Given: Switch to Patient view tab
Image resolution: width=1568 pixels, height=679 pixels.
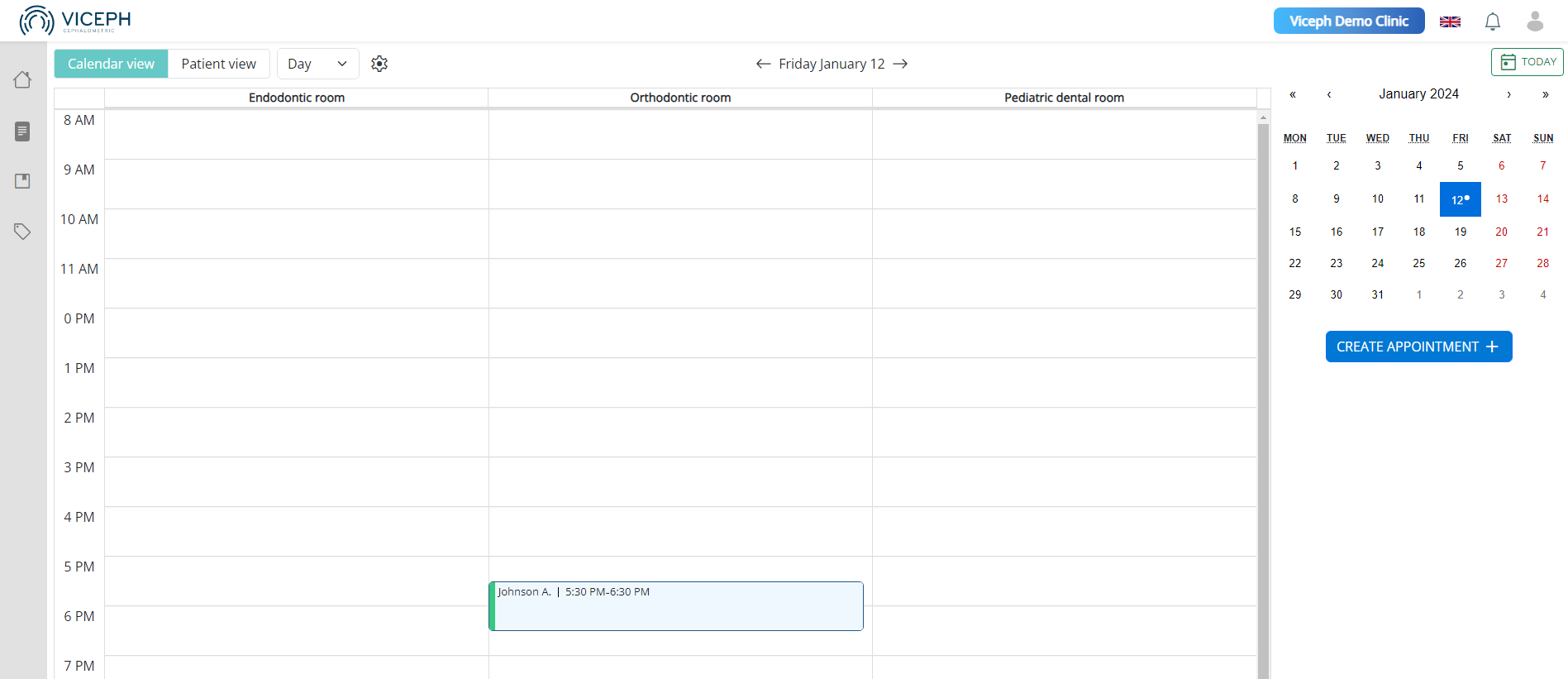Looking at the screenshot, I should click(218, 64).
